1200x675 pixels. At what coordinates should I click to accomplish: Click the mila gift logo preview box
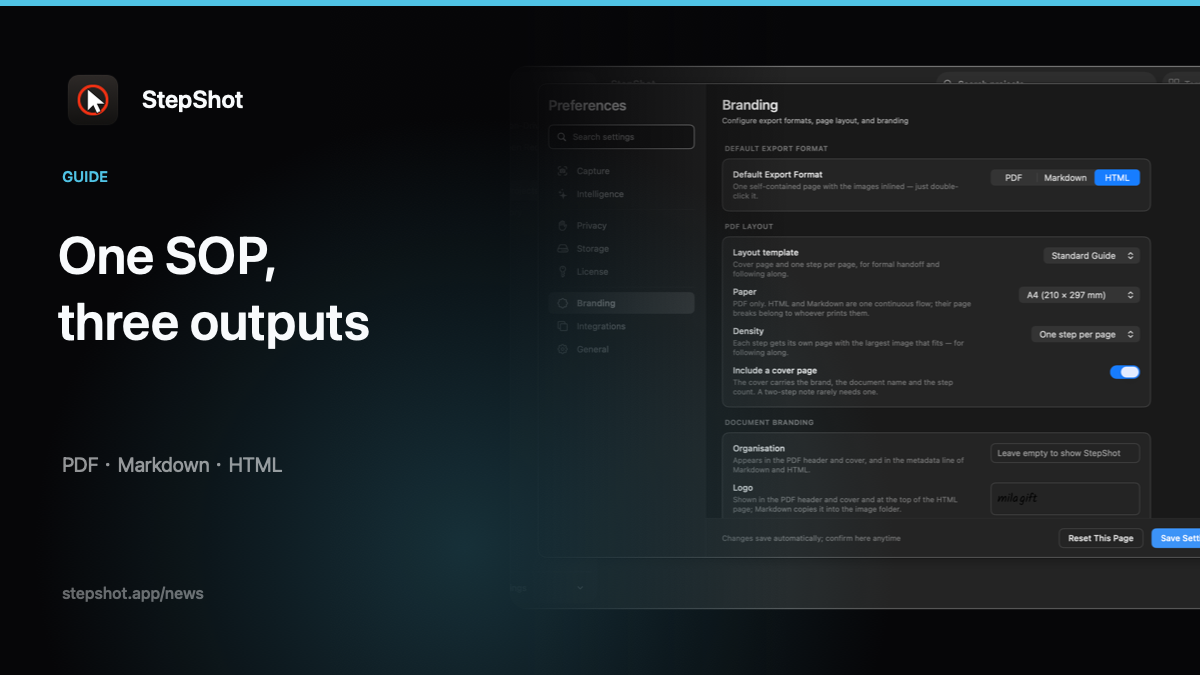(x=1065, y=499)
